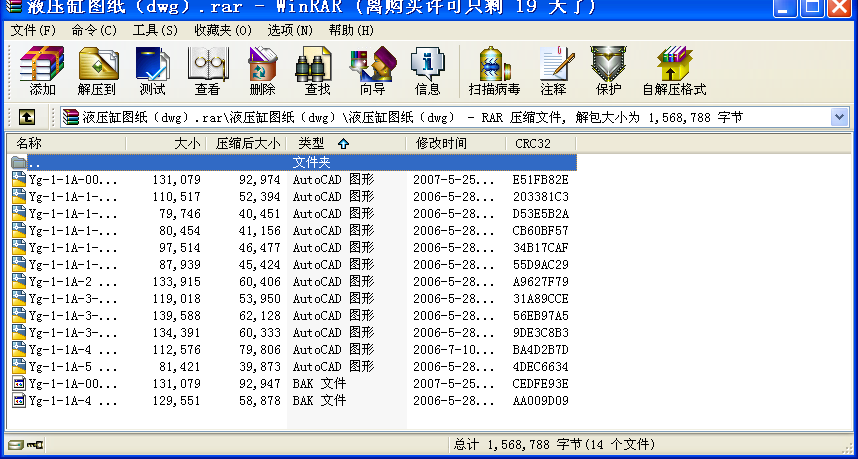Image resolution: width=858 pixels, height=459 pixels.
Task: Click the 添加 (Add) toolbar icon
Action: (42, 71)
